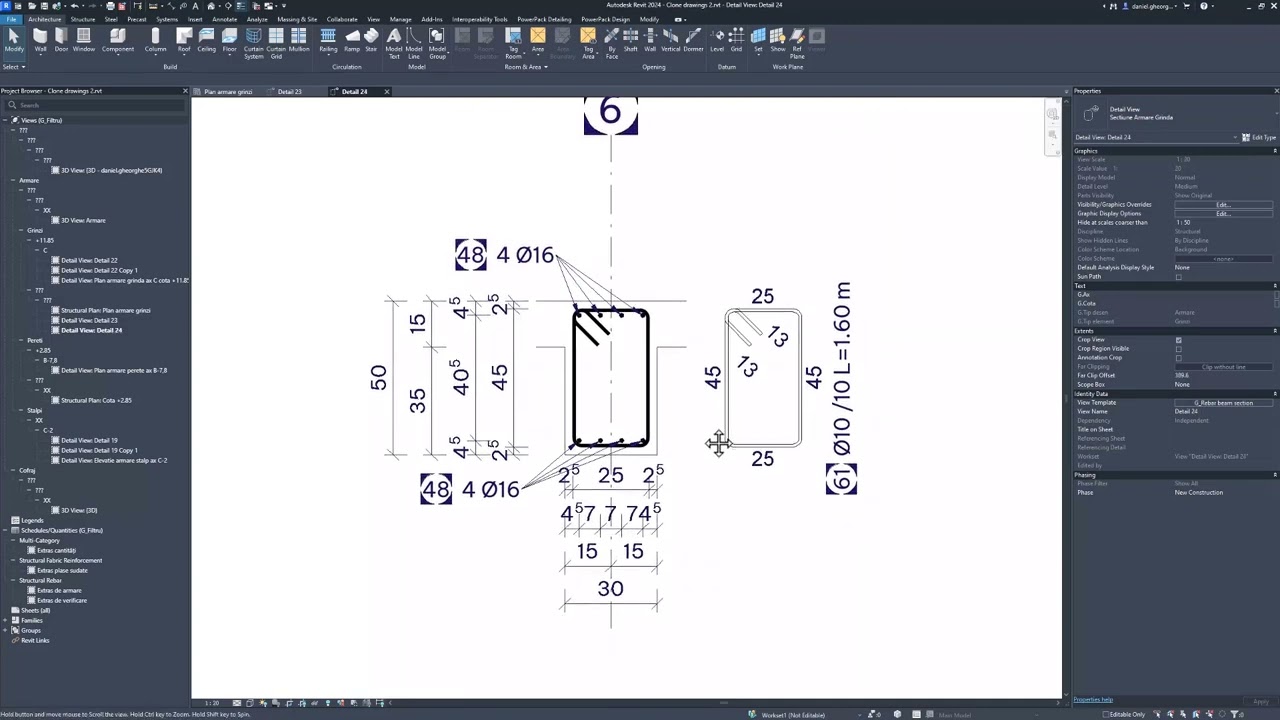Open the Structure ribbon tab

click(83, 19)
